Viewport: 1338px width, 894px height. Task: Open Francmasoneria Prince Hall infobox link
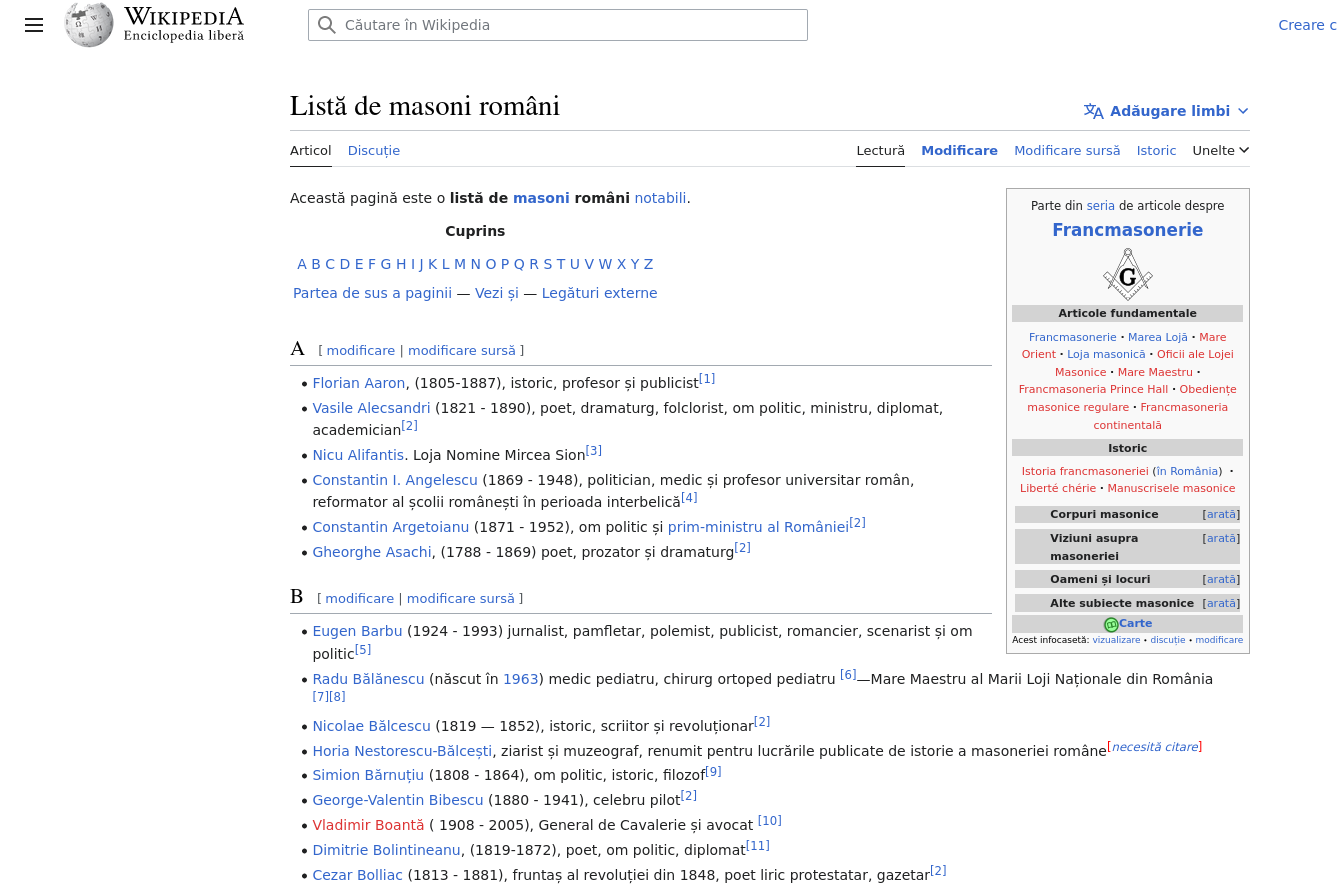[1093, 389]
